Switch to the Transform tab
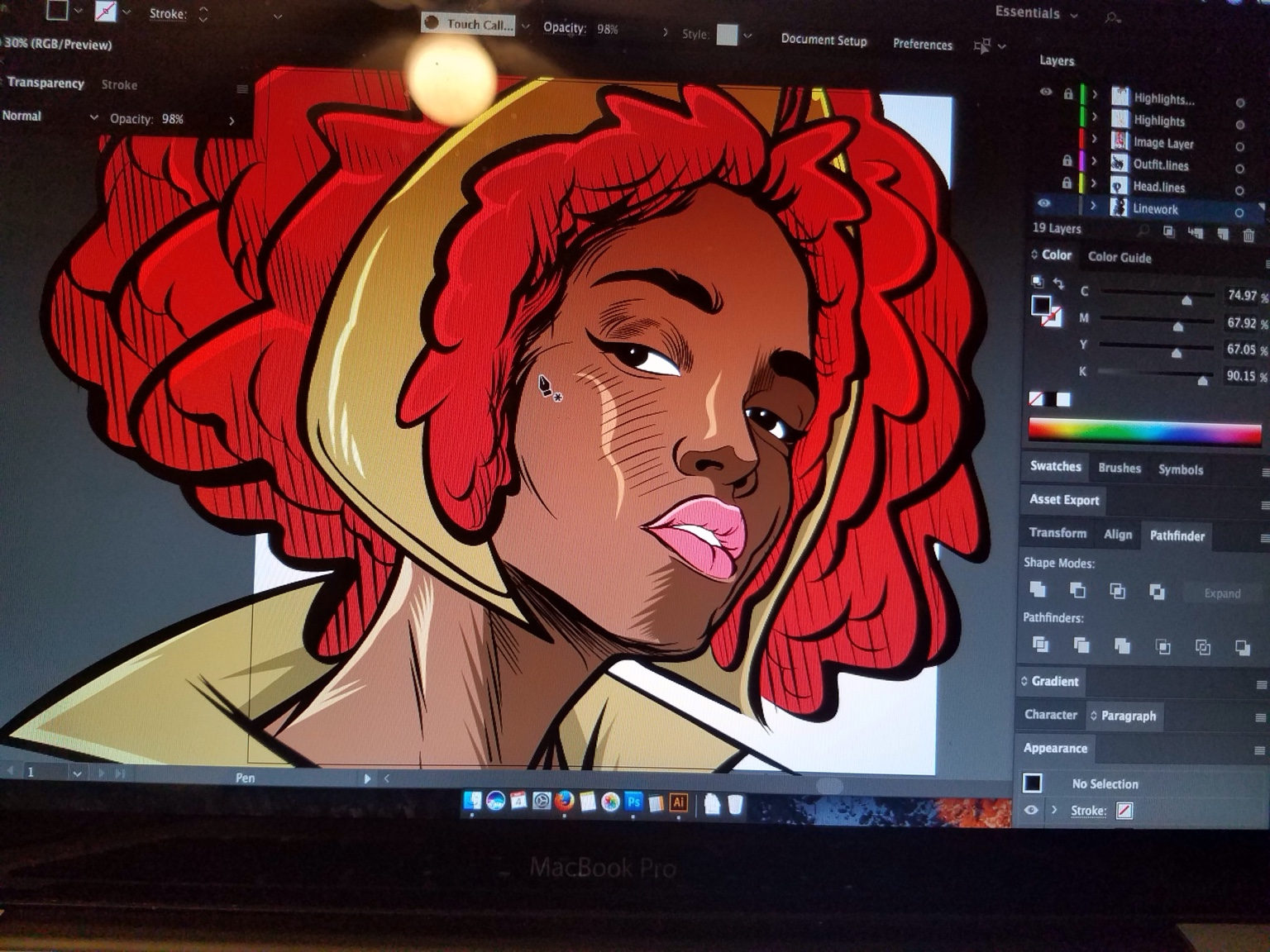 tap(1058, 533)
